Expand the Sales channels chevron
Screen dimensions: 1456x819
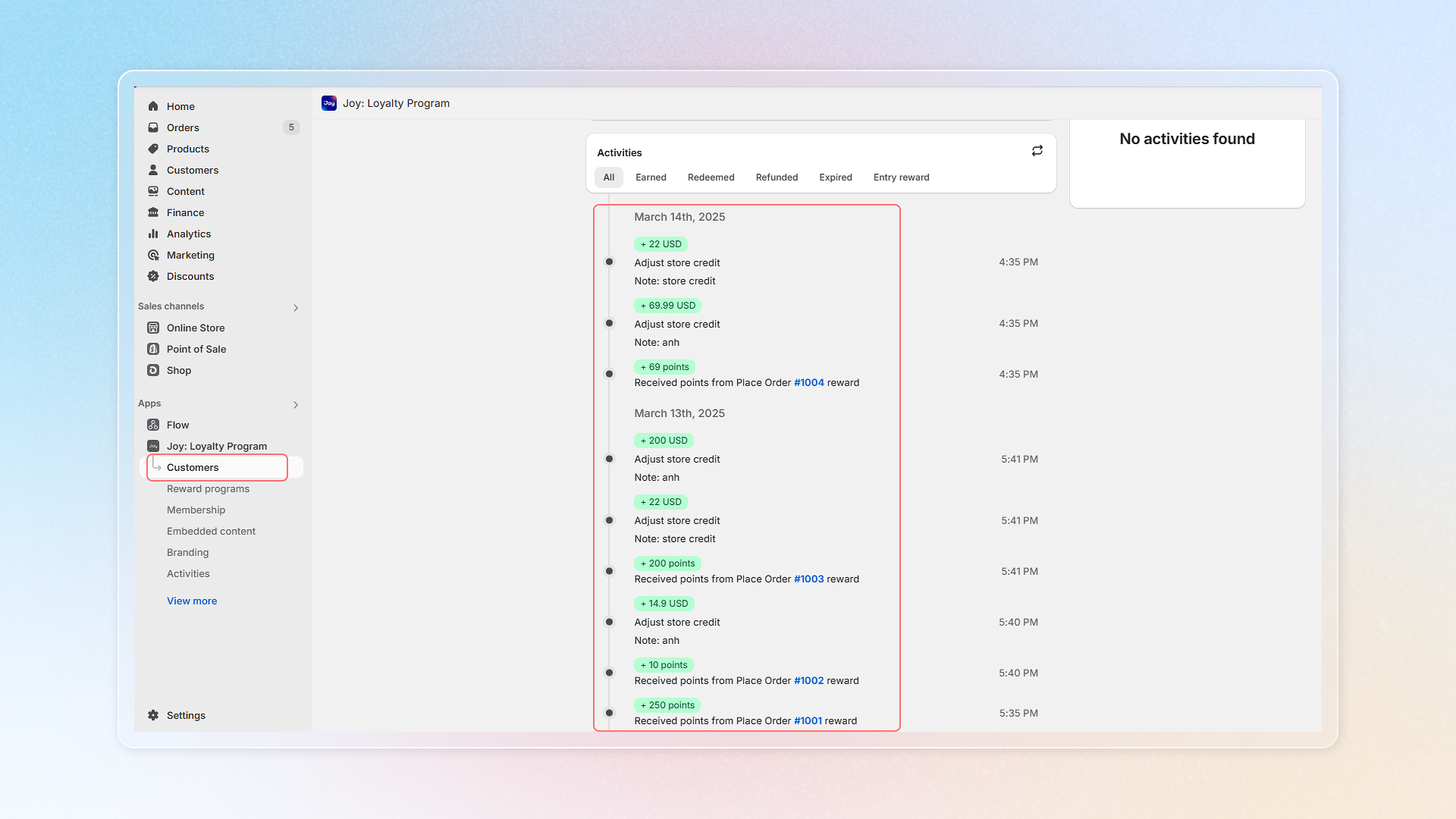pos(296,307)
